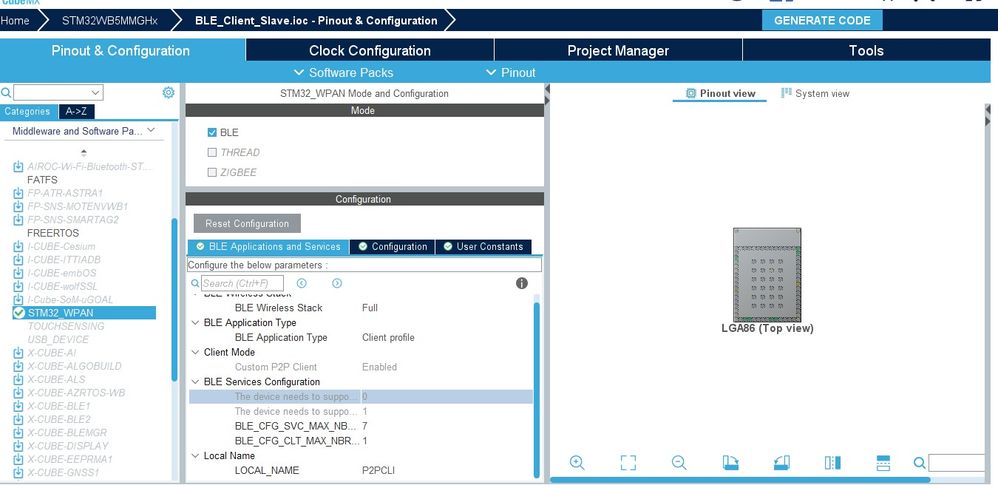The width and height of the screenshot is (998, 488).
Task: Collapse the BLE Services Configuration group
Action: coord(195,382)
